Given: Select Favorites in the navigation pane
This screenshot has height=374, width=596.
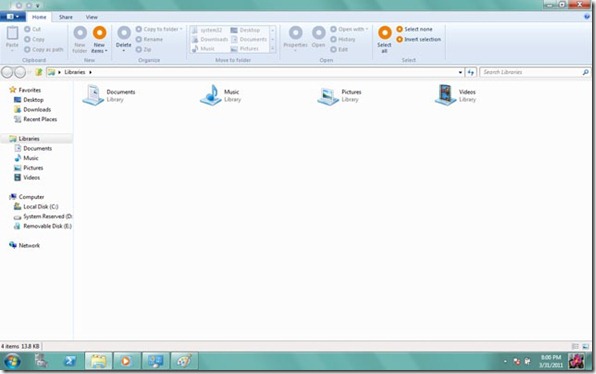Looking at the screenshot, I should point(25,90).
